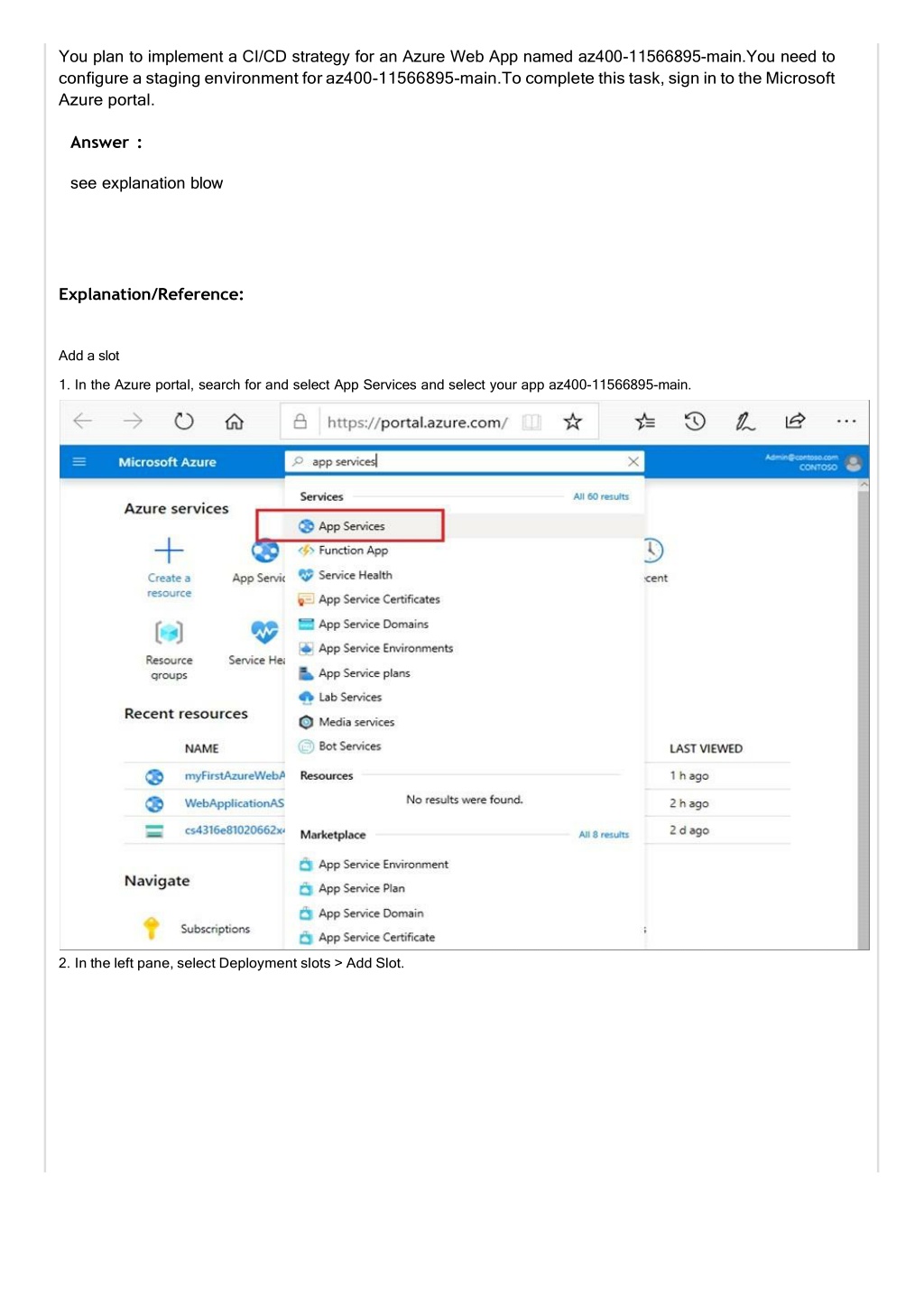Screen dimensions: 924x1306
Task: Choose App Service Domains result
Action: point(373,624)
